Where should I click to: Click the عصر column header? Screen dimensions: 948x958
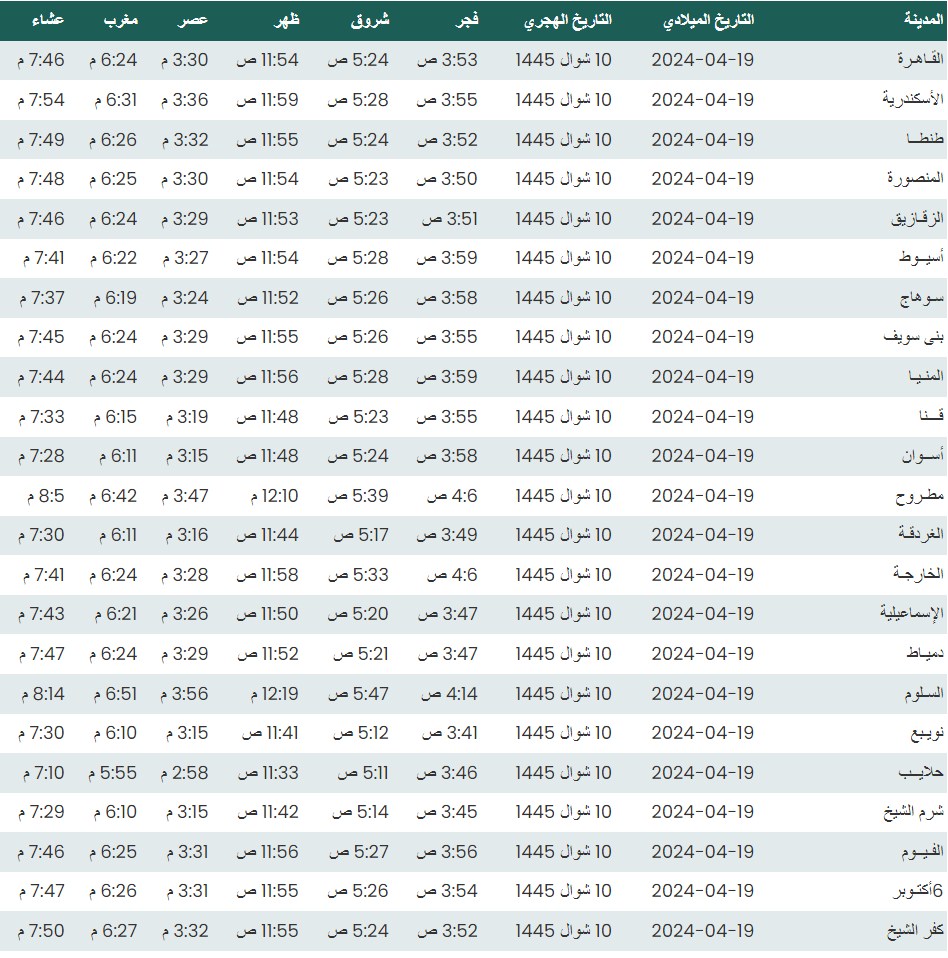point(194,21)
